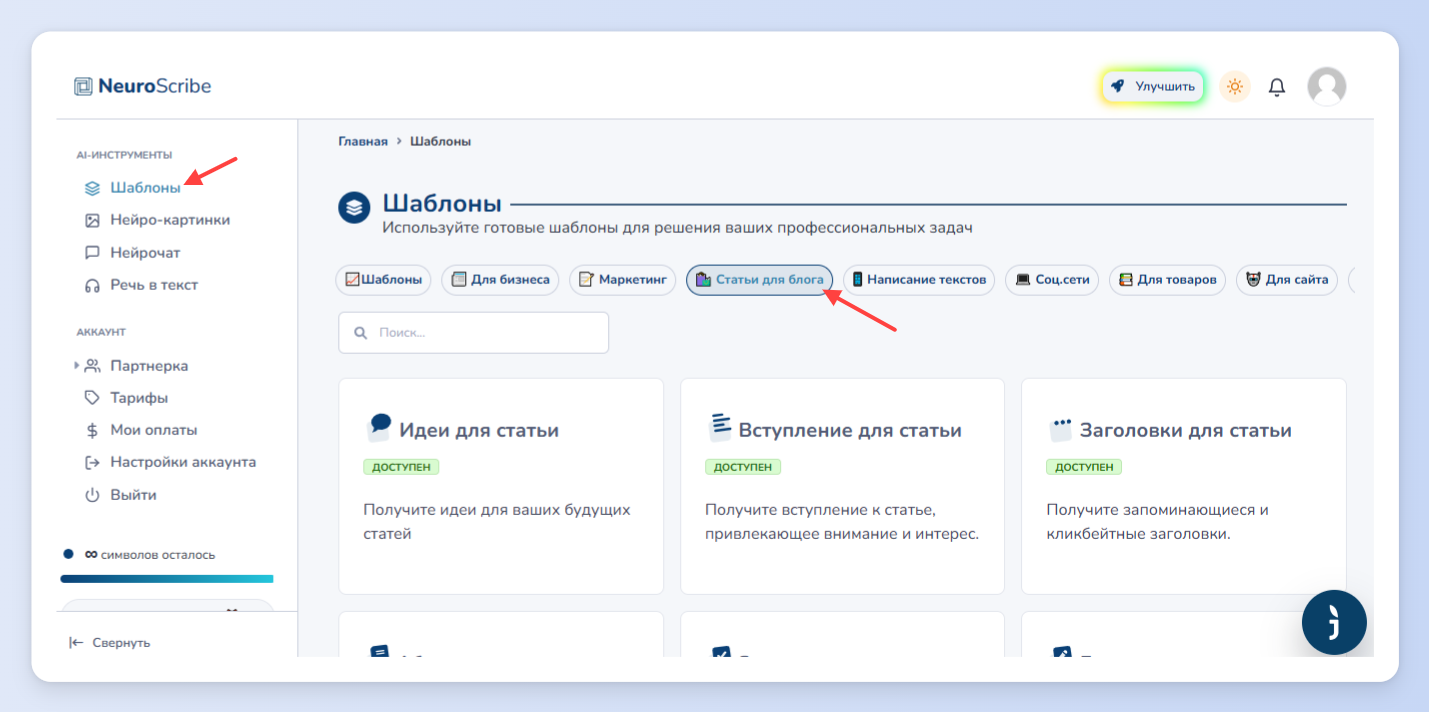Click the Выйти power icon
Image resolution: width=1429 pixels, height=712 pixels.
(92, 495)
